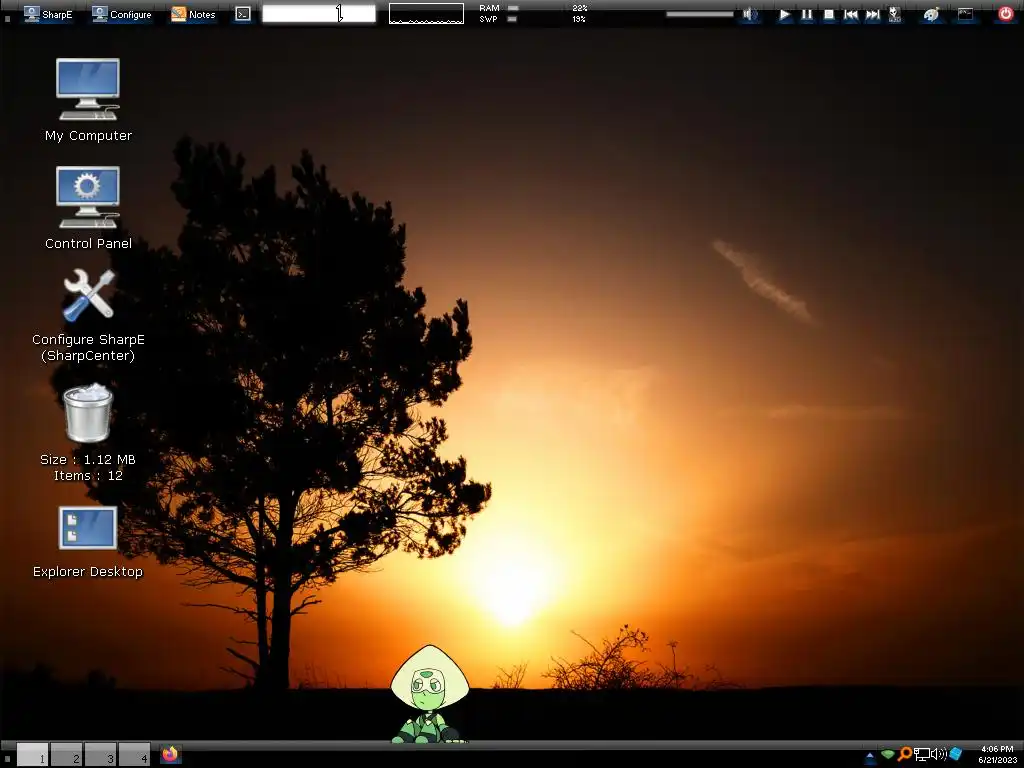
Task: Select the "My Computer" label
Action: click(88, 136)
